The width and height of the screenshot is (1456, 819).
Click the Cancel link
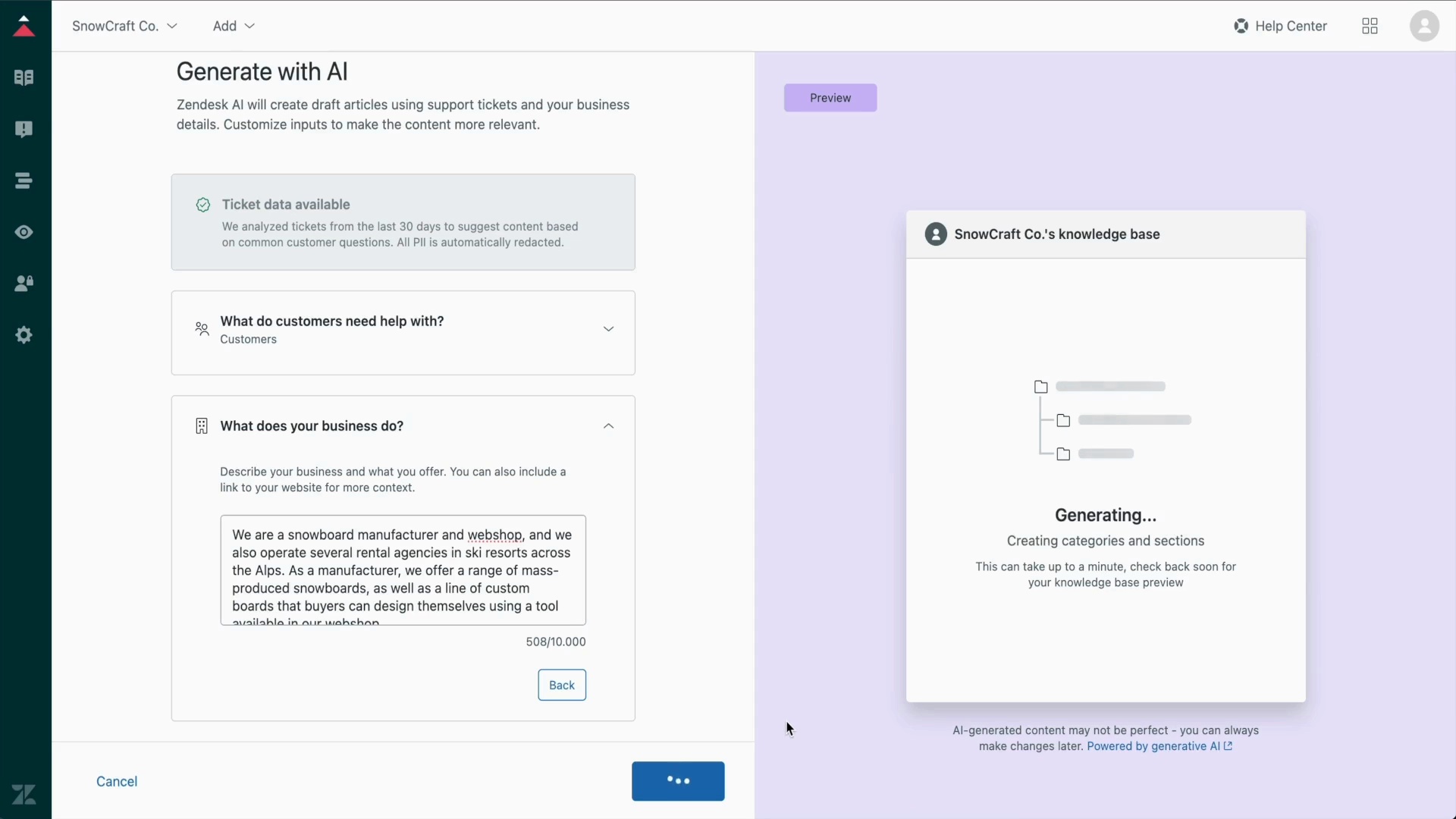117,781
